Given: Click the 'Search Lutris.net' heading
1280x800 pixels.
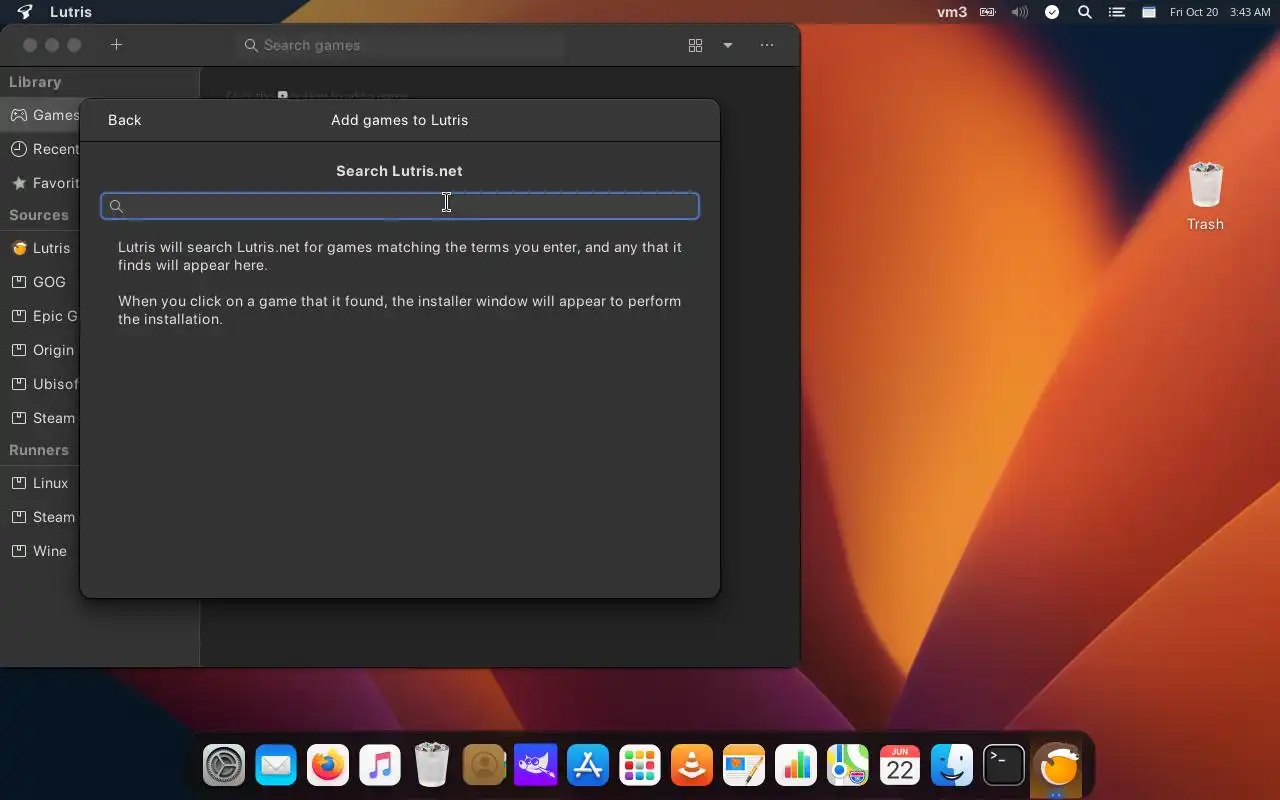Looking at the screenshot, I should coord(399,171).
